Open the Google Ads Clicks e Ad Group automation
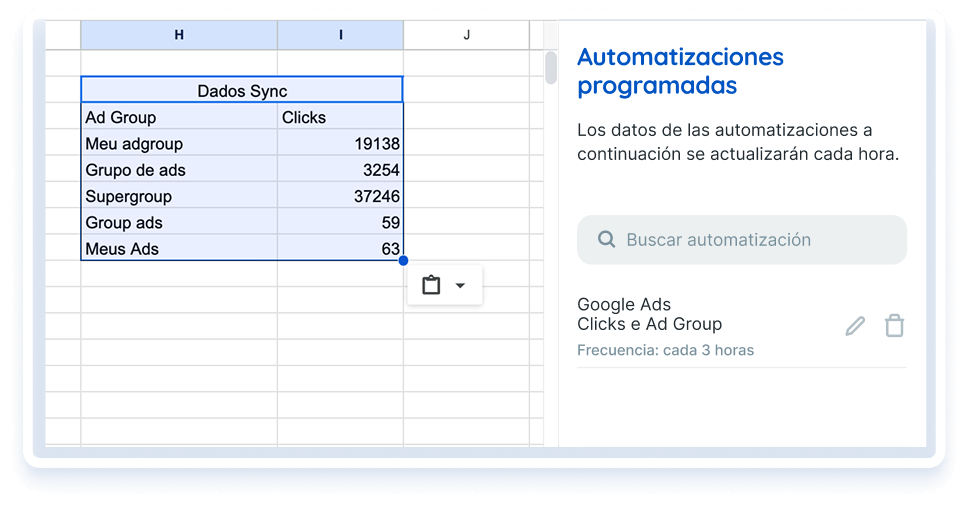This screenshot has height=505, width=968. click(650, 315)
